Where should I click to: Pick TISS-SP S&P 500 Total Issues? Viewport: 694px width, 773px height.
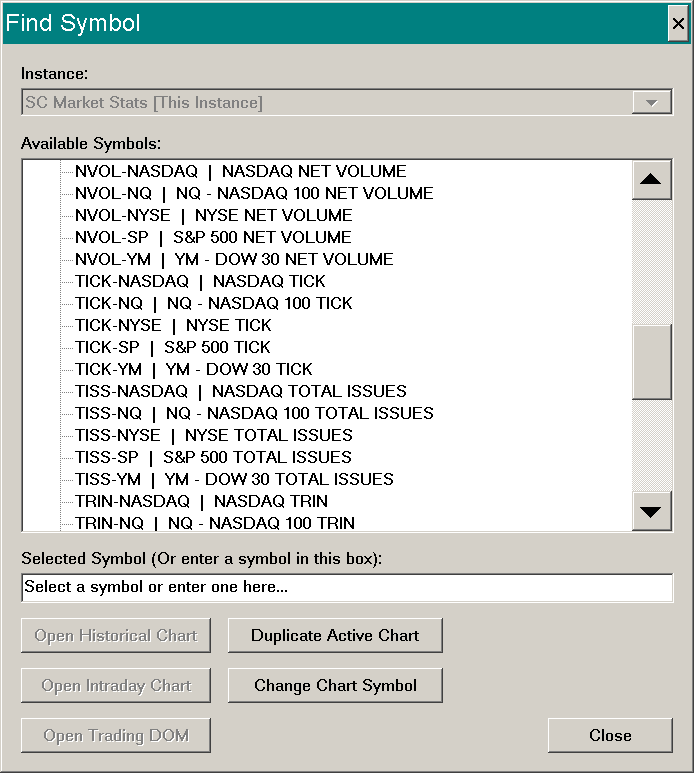click(x=213, y=457)
